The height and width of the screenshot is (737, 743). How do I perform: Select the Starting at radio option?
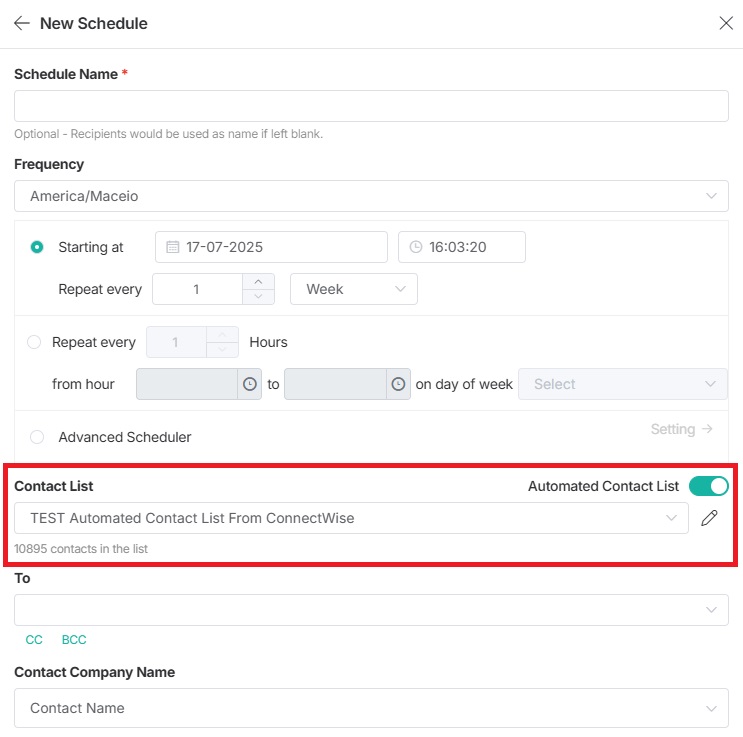[x=37, y=247]
